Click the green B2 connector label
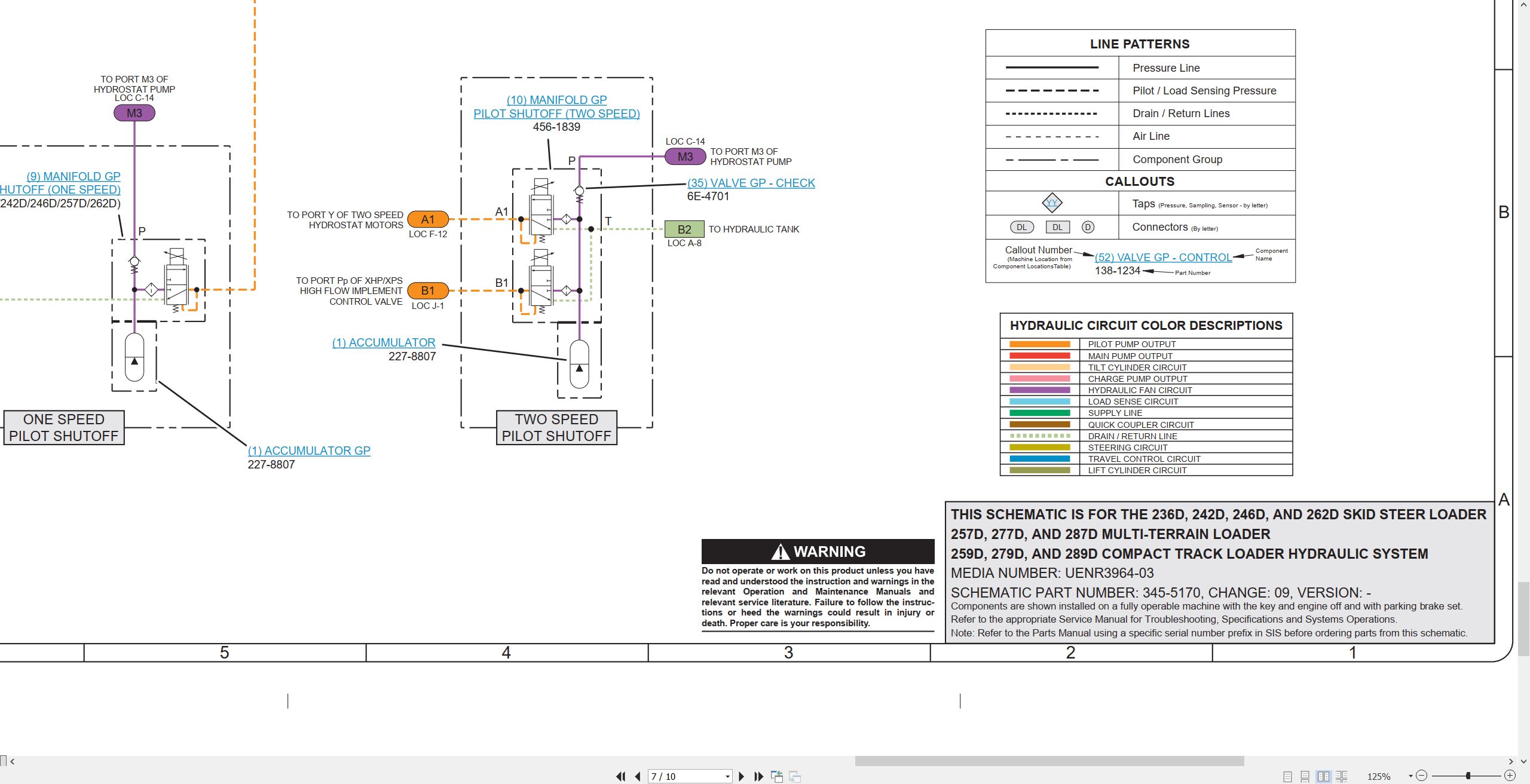This screenshot has width=1530, height=784. (684, 229)
